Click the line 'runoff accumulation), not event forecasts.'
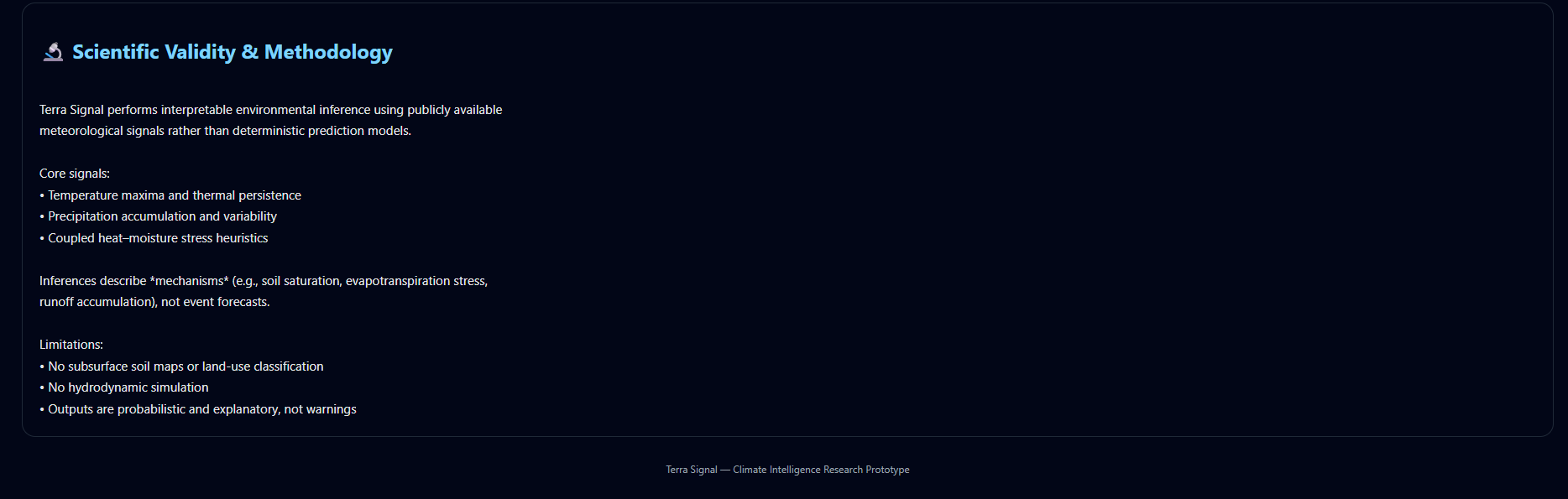1568x499 pixels. (x=154, y=302)
